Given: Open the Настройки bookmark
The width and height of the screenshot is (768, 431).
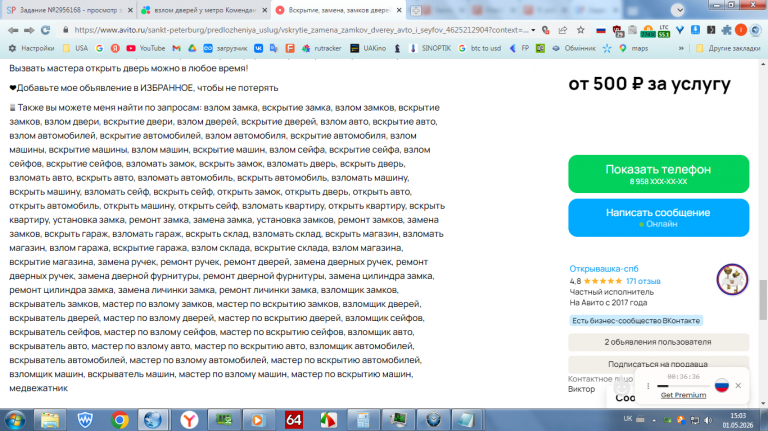Looking at the screenshot, I should [31, 48].
